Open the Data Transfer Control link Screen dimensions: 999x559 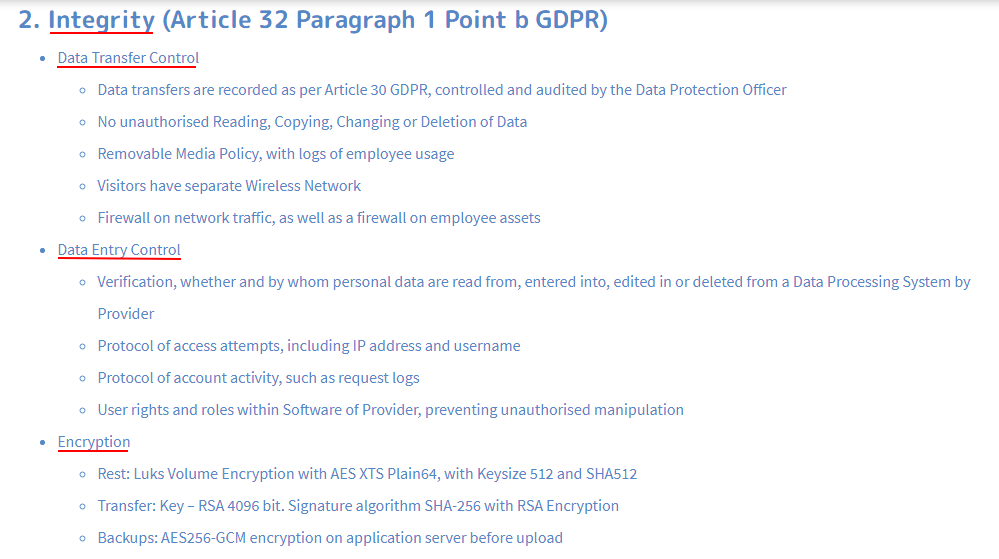128,58
